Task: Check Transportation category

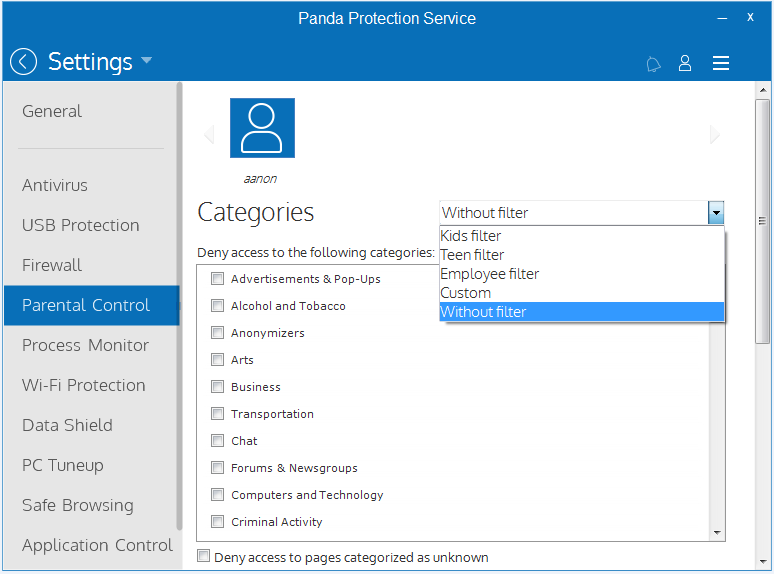Action: click(217, 414)
